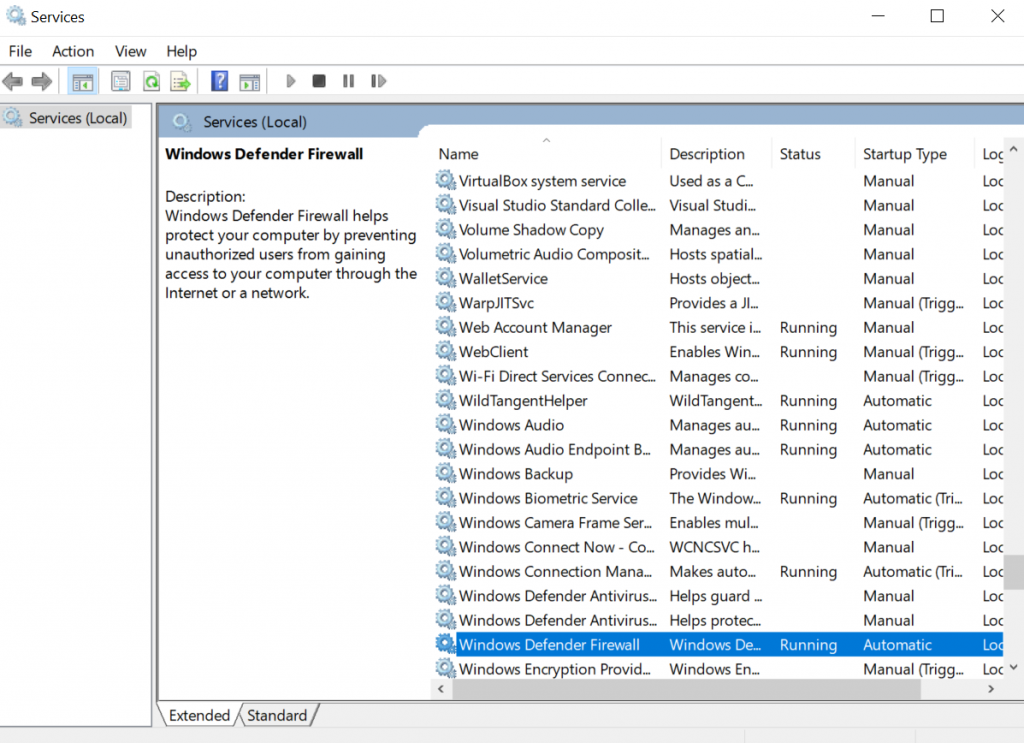Viewport: 1024px width, 743px height.
Task: Click the scroll up arrow of services list
Action: tap(1014, 149)
